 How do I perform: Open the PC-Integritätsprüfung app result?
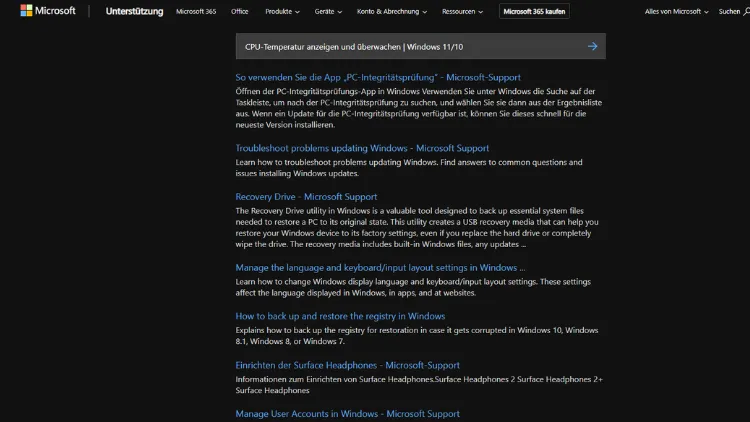click(x=378, y=78)
